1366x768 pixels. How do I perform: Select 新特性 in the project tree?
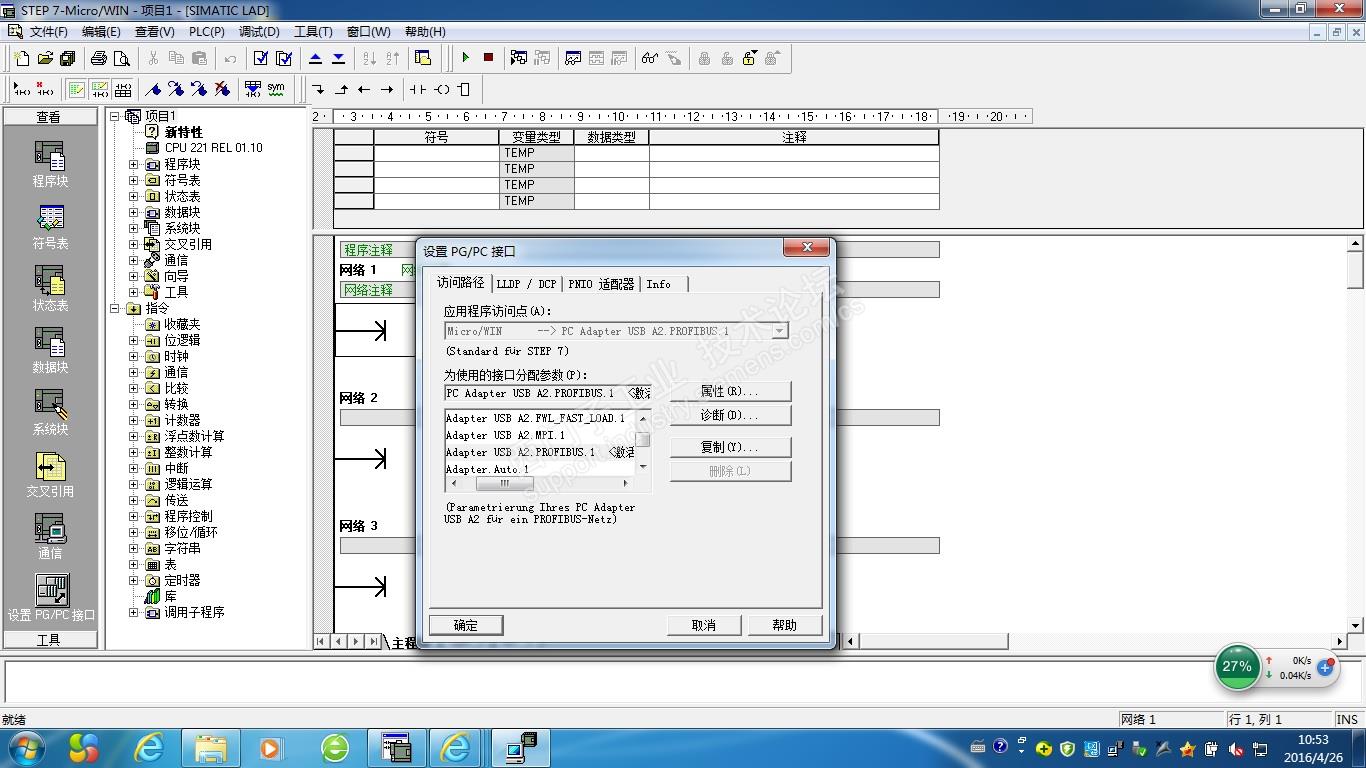[183, 132]
